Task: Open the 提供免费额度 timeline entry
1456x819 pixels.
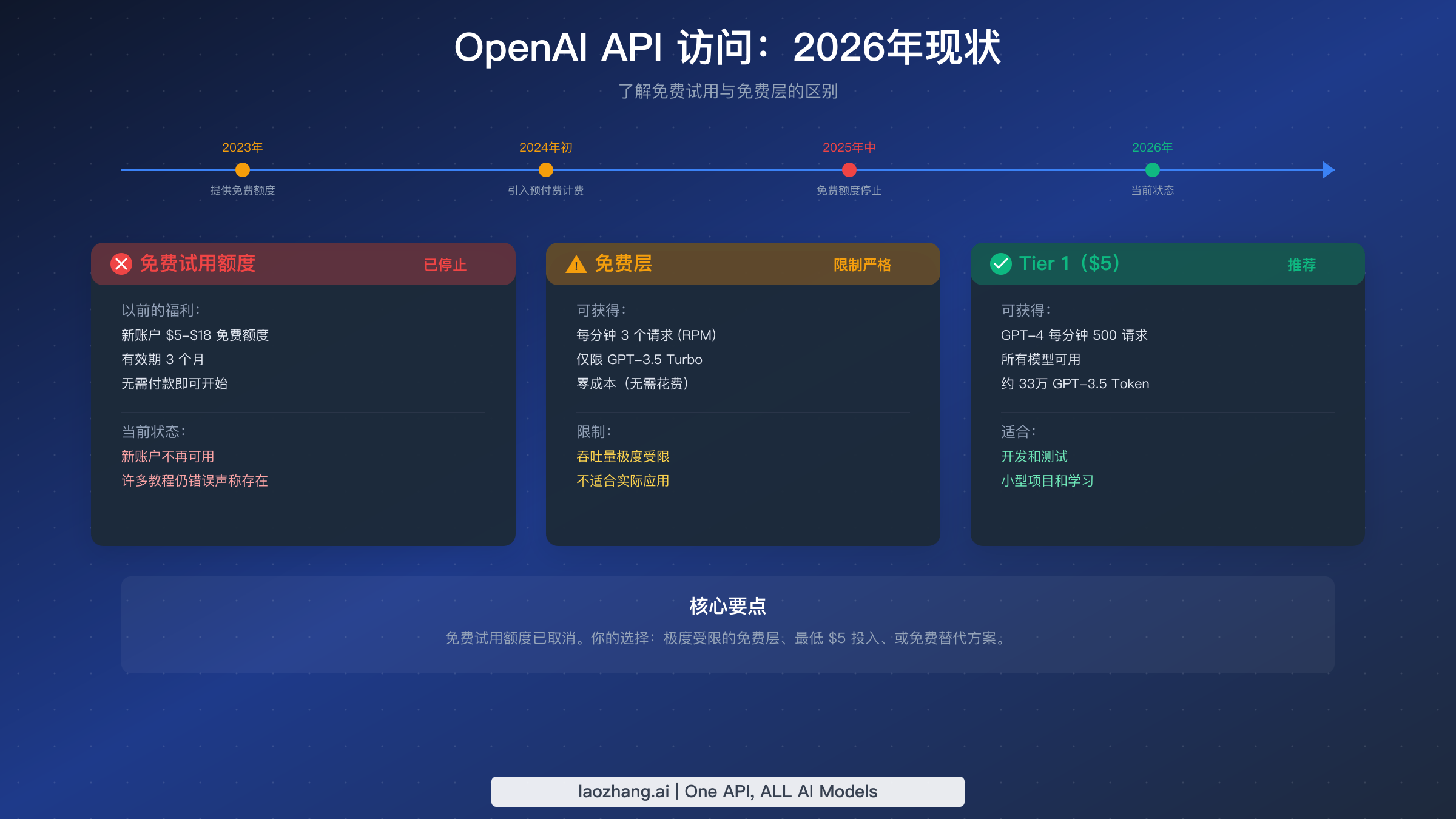Action: (242, 190)
